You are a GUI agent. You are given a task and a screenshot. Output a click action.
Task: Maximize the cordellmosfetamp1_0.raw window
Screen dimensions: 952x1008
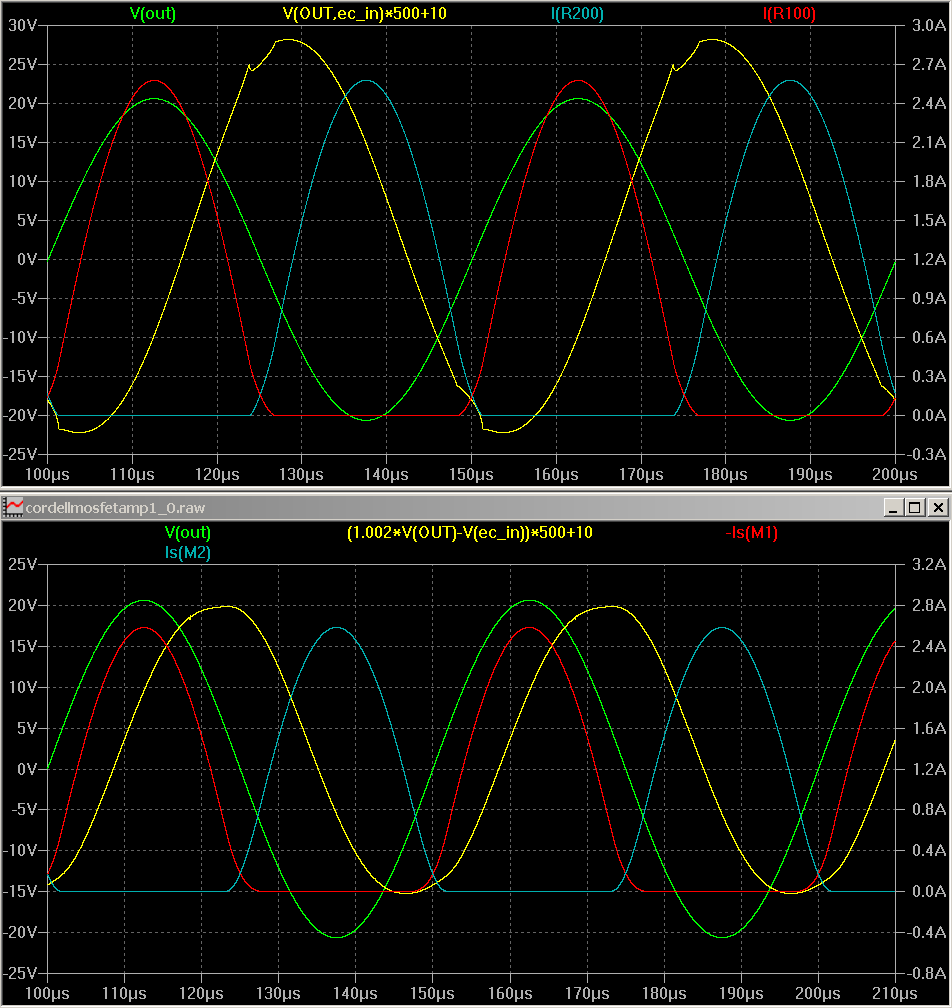pyautogui.click(x=915, y=507)
